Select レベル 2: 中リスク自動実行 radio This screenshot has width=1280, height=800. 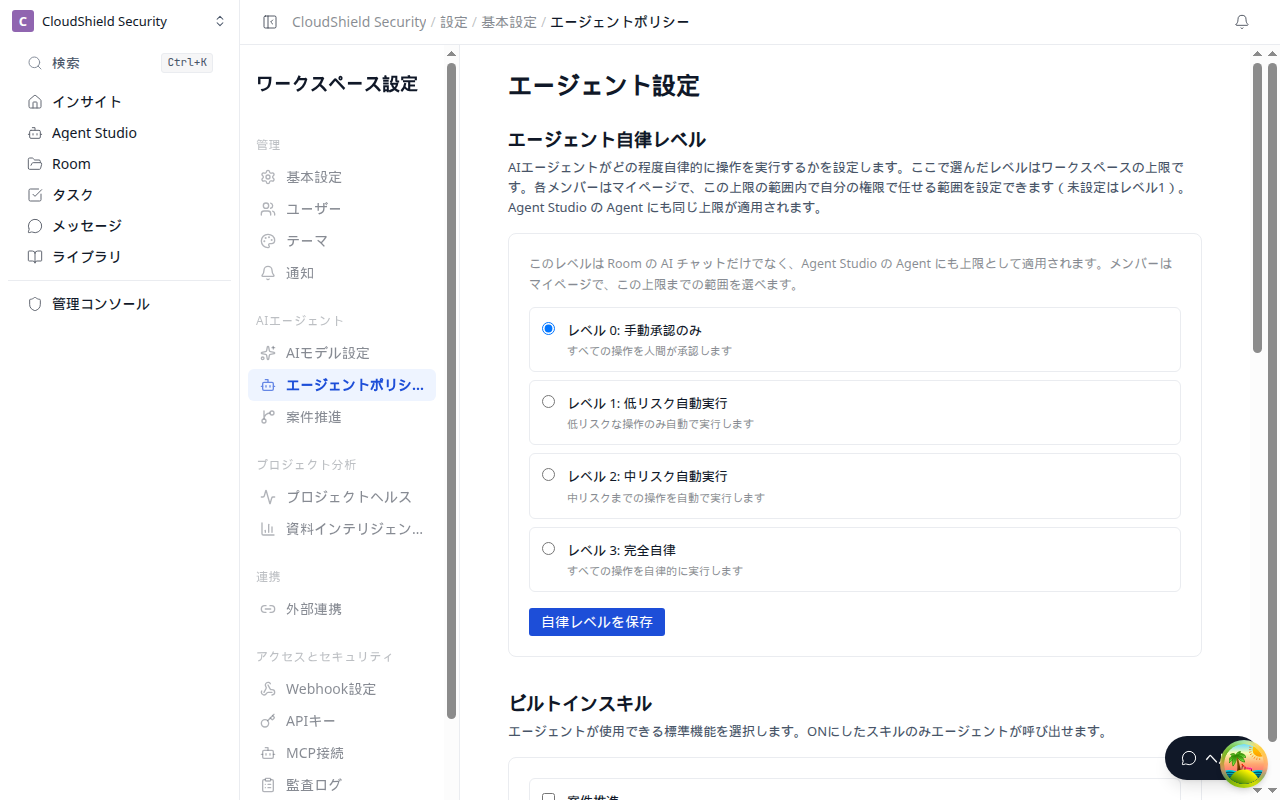point(548,475)
